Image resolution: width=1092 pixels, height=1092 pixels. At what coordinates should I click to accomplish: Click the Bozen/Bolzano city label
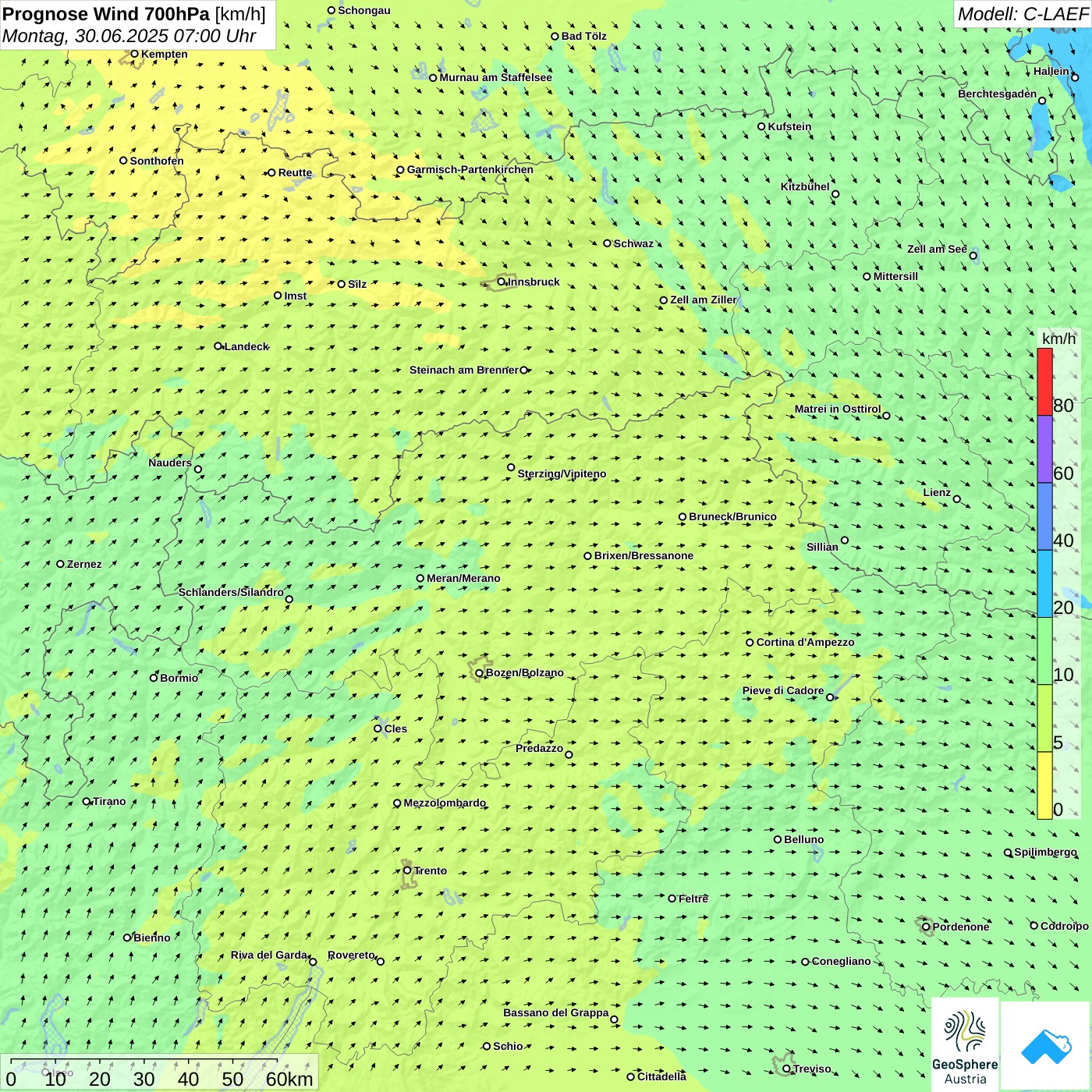tap(524, 672)
